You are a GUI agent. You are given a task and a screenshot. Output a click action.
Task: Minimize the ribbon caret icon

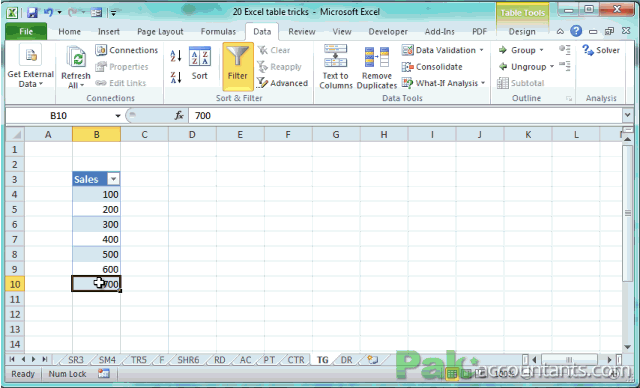(560, 31)
